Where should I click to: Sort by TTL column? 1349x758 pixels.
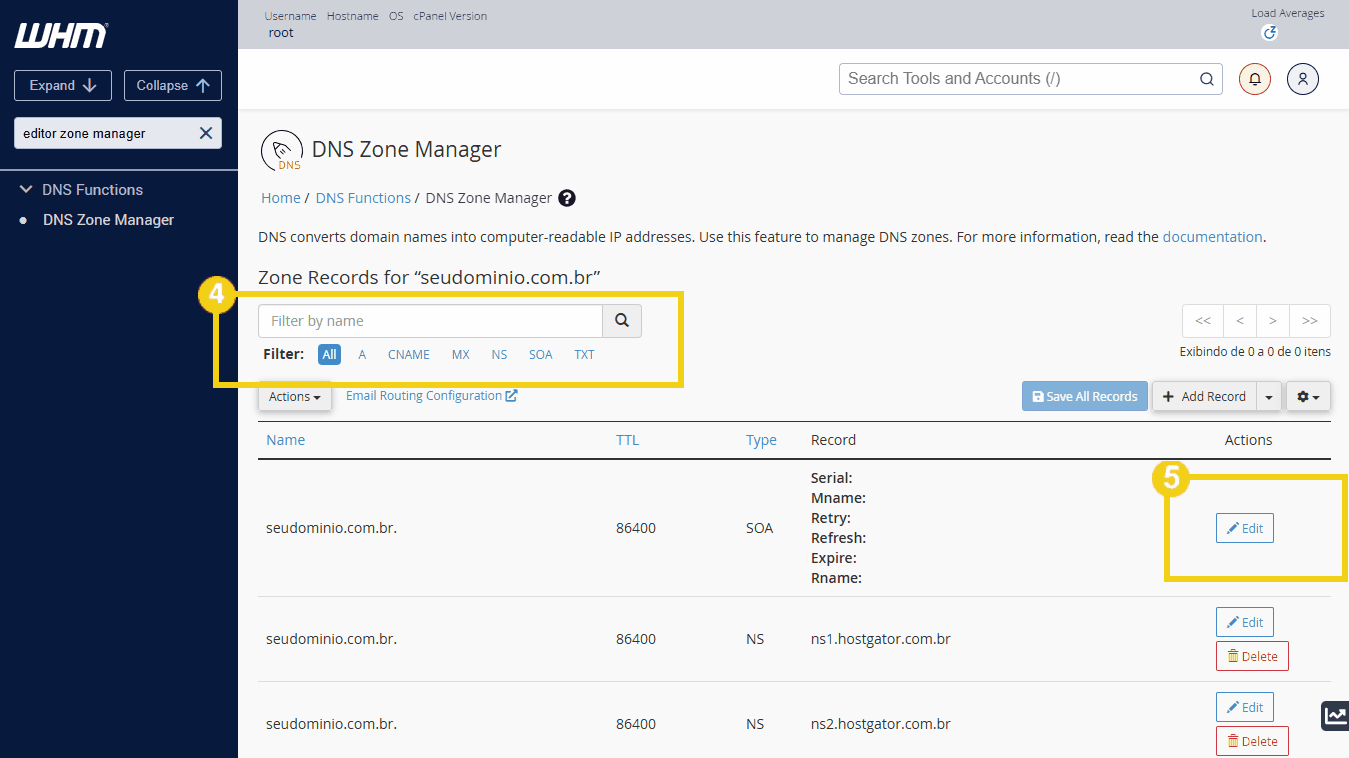point(627,440)
